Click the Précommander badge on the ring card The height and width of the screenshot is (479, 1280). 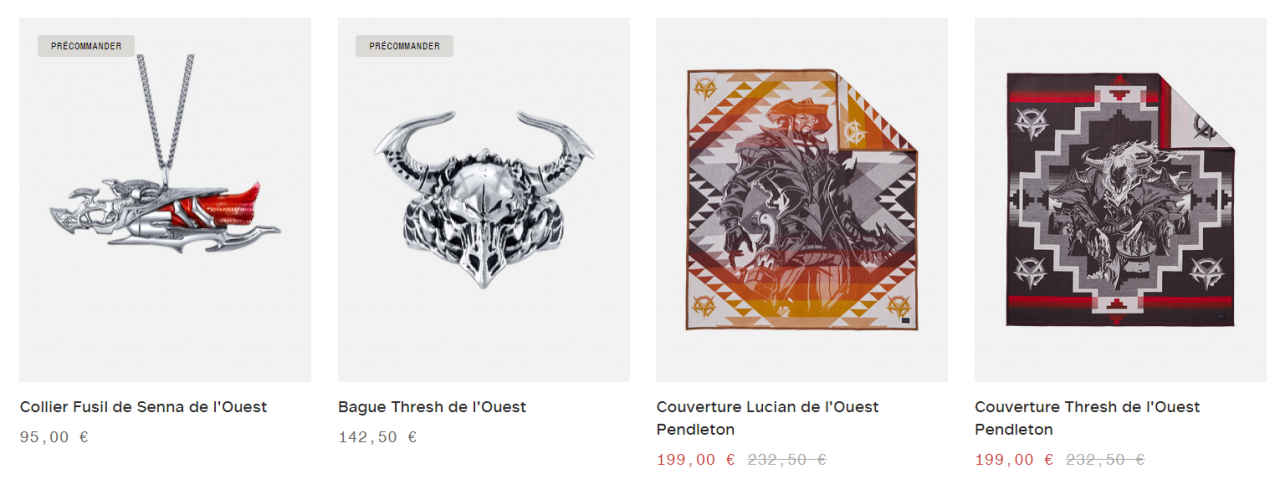[405, 46]
